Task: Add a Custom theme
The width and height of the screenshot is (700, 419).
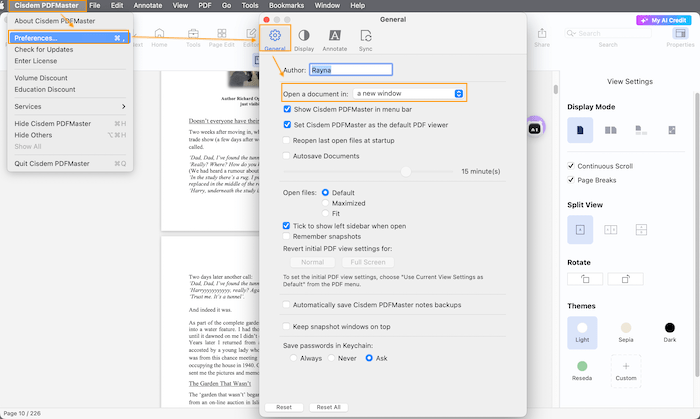Action: point(626,371)
